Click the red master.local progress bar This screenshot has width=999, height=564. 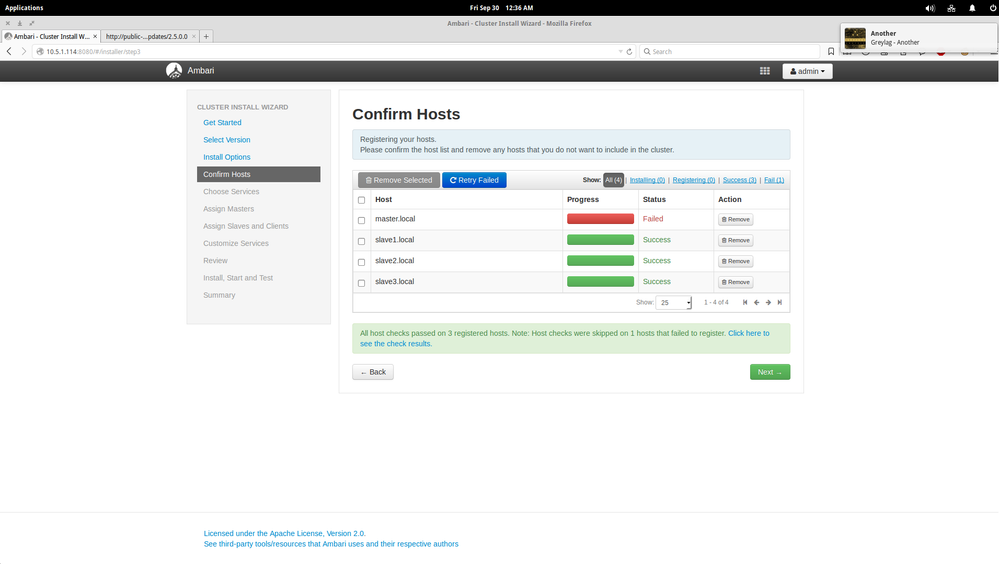[x=600, y=219]
